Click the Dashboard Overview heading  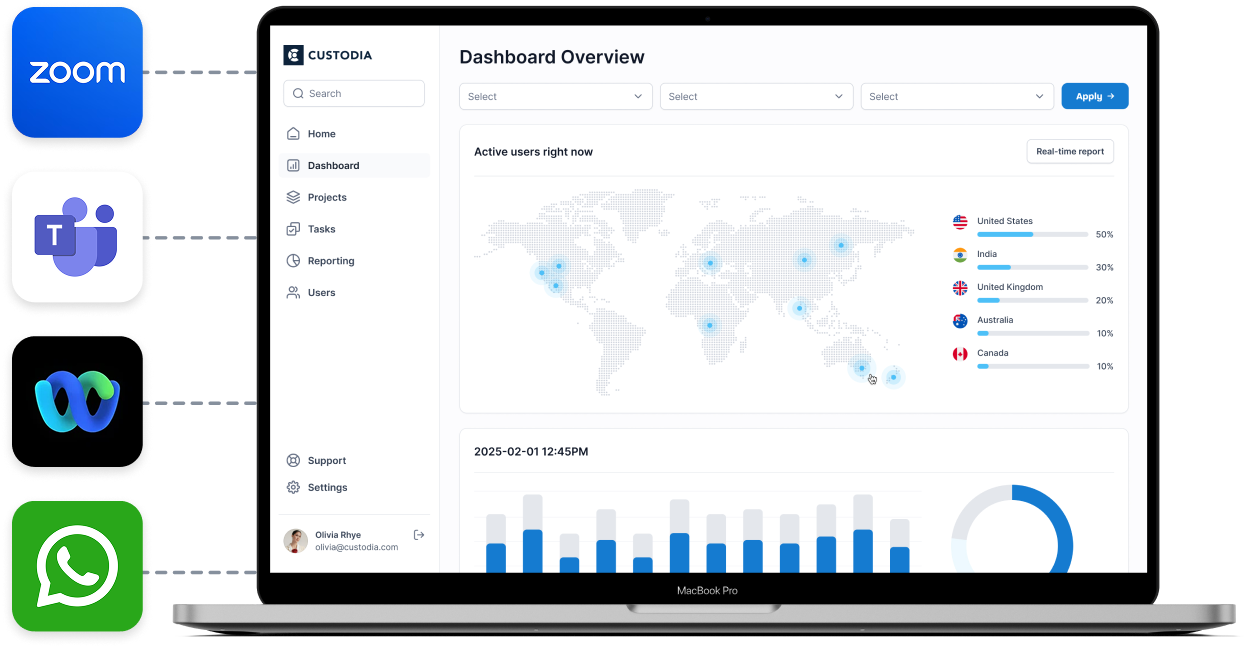[552, 57]
